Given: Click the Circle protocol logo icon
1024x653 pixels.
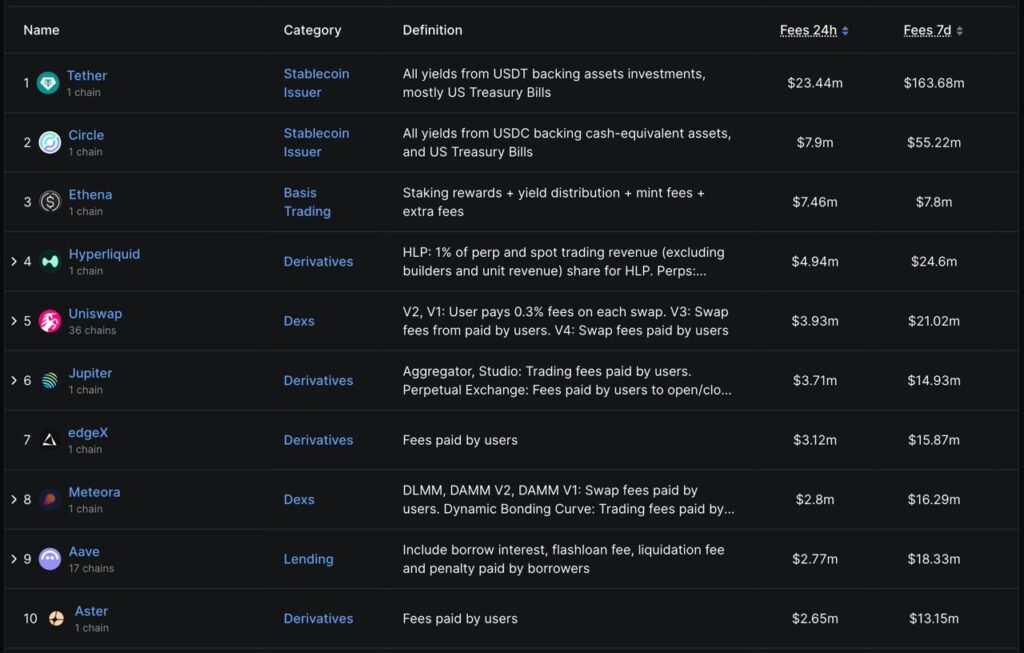Looking at the screenshot, I should click(x=49, y=143).
